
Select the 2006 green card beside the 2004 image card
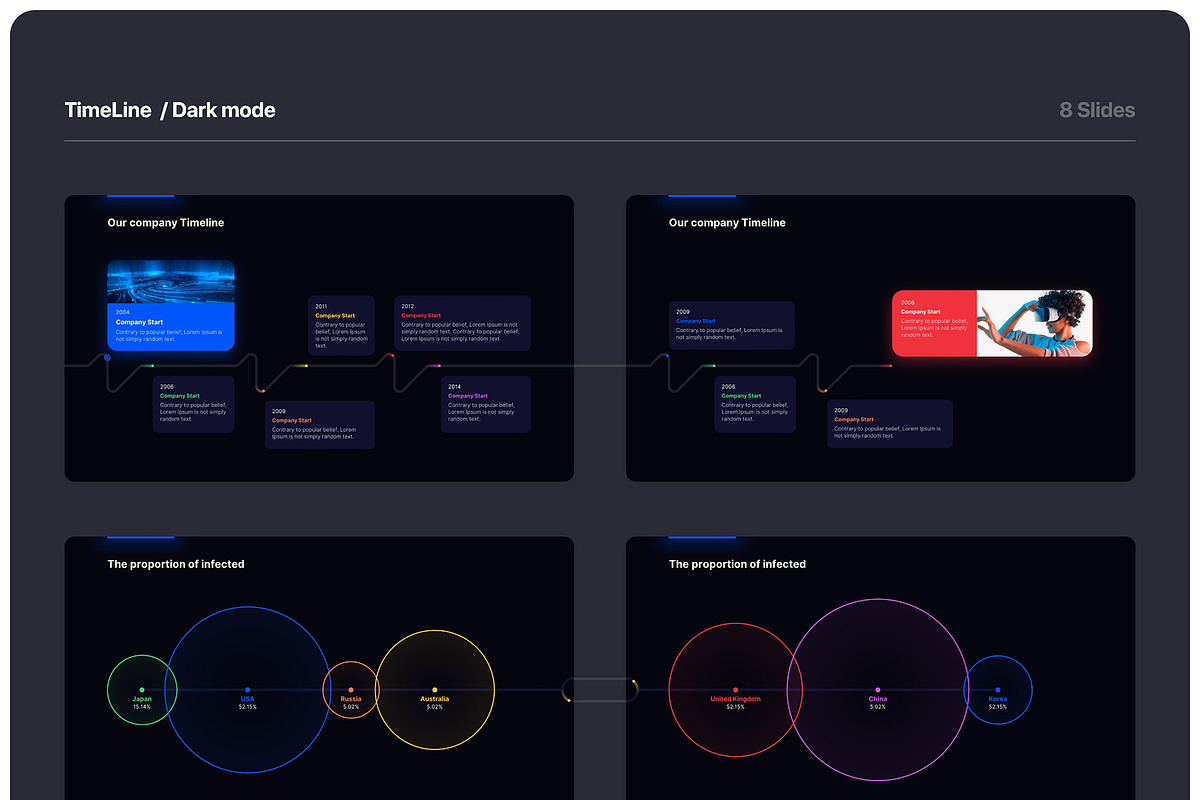pos(194,404)
